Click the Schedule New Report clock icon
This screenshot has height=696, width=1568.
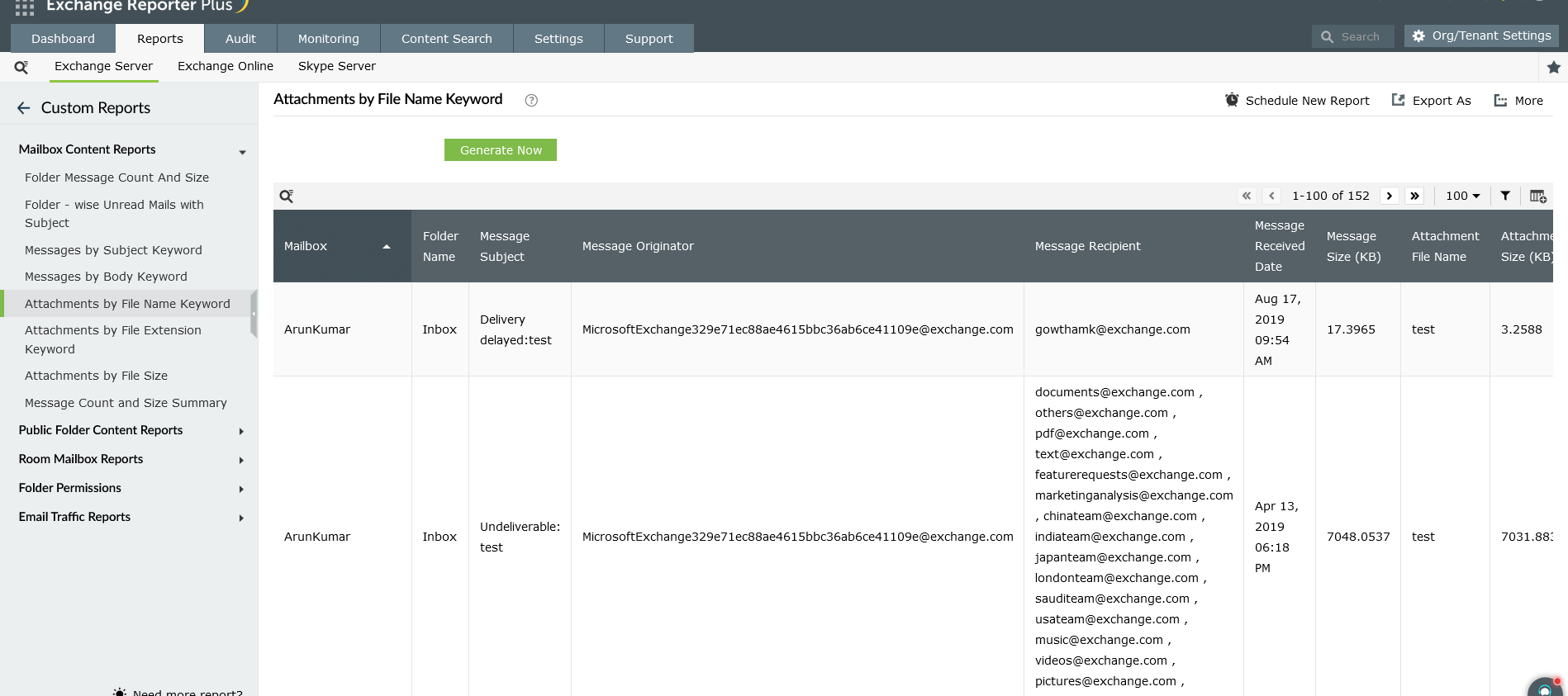[1232, 100]
